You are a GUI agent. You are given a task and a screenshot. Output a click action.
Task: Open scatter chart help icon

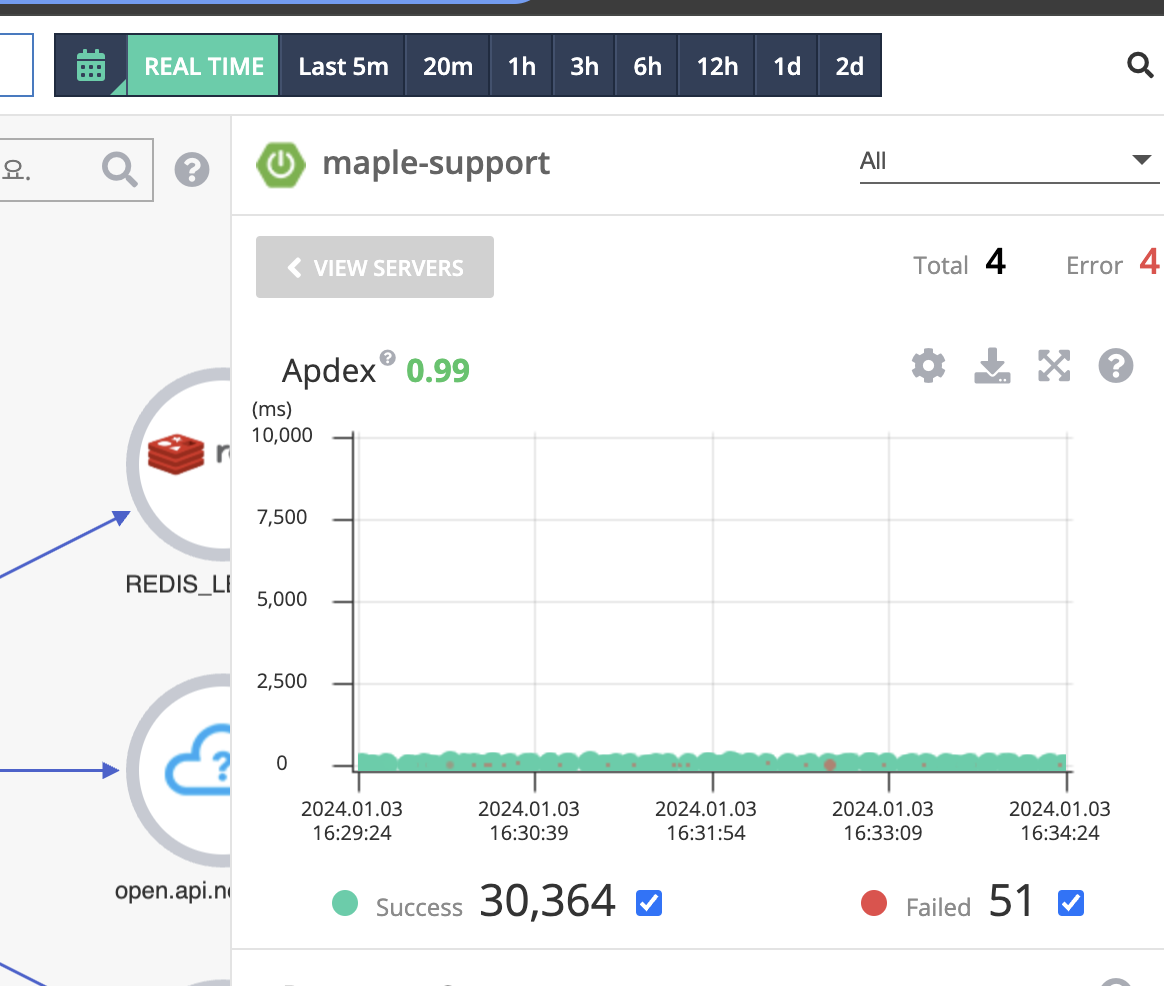coord(1116,366)
